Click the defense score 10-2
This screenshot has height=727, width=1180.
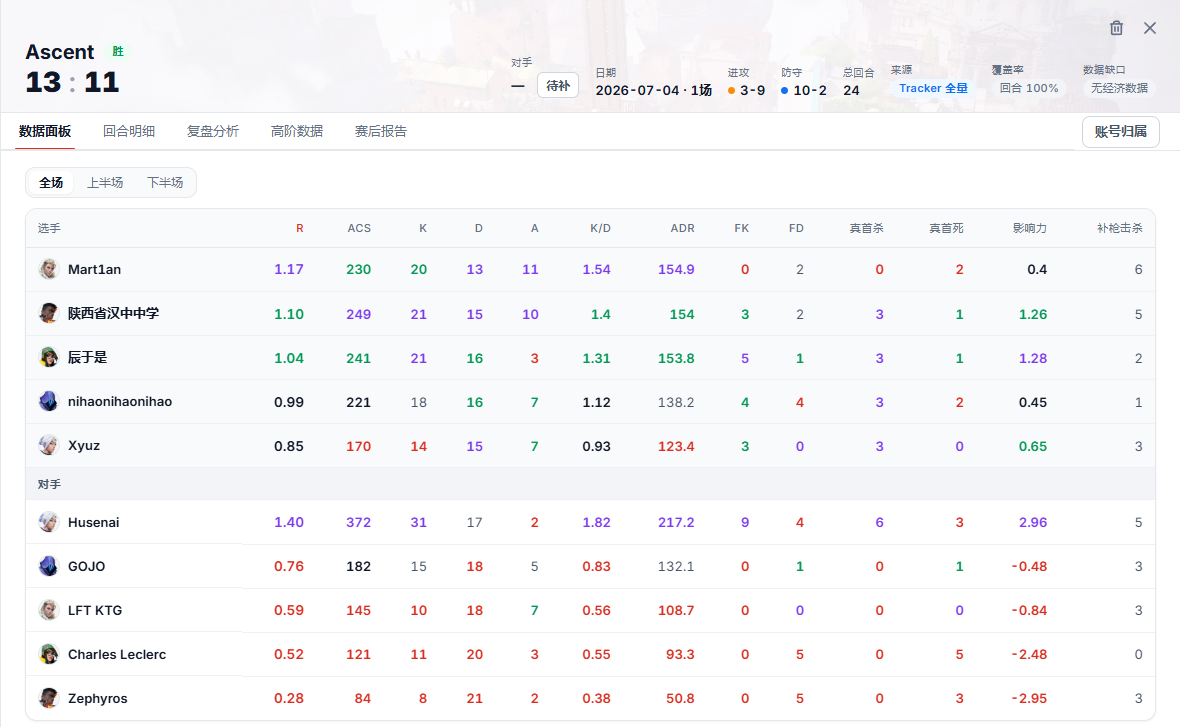(810, 90)
